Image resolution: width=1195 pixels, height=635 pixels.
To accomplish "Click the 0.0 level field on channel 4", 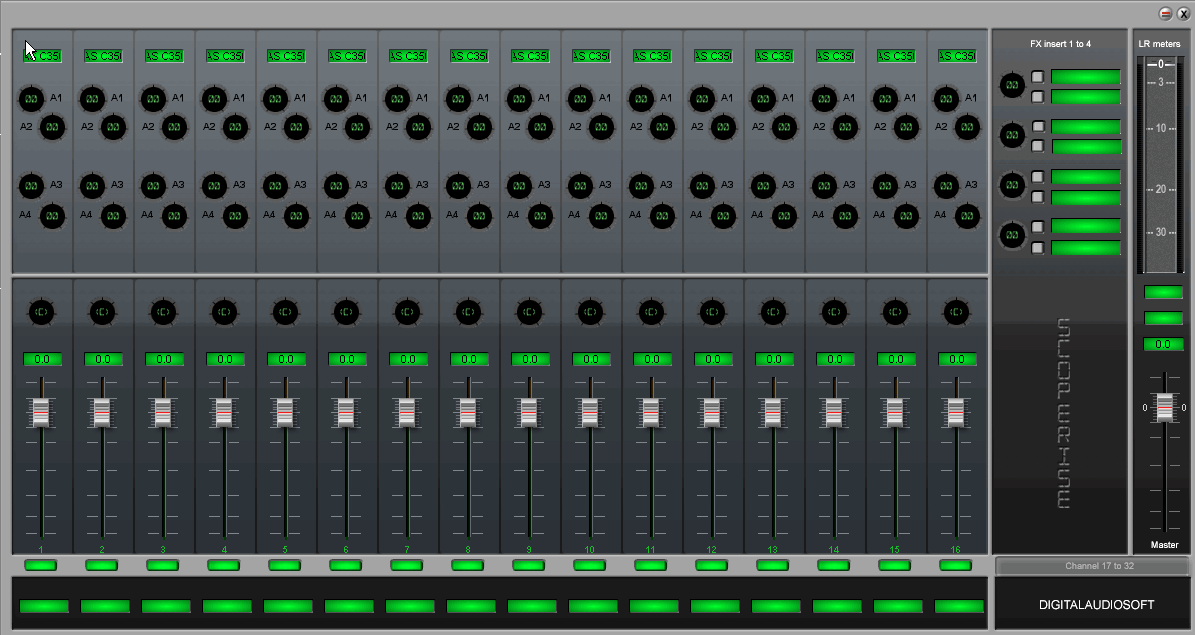I will click(x=225, y=359).
